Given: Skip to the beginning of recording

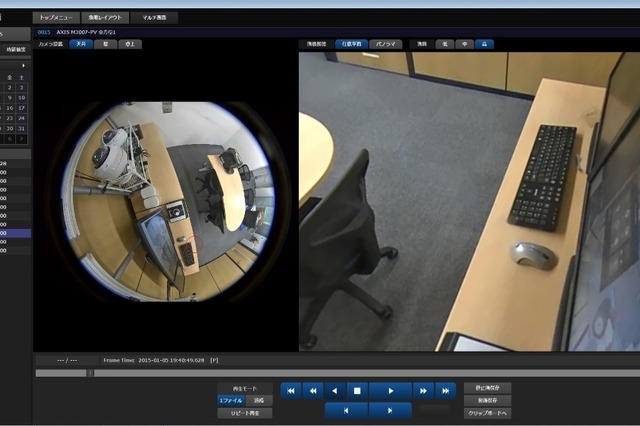Looking at the screenshot, I should (290, 391).
